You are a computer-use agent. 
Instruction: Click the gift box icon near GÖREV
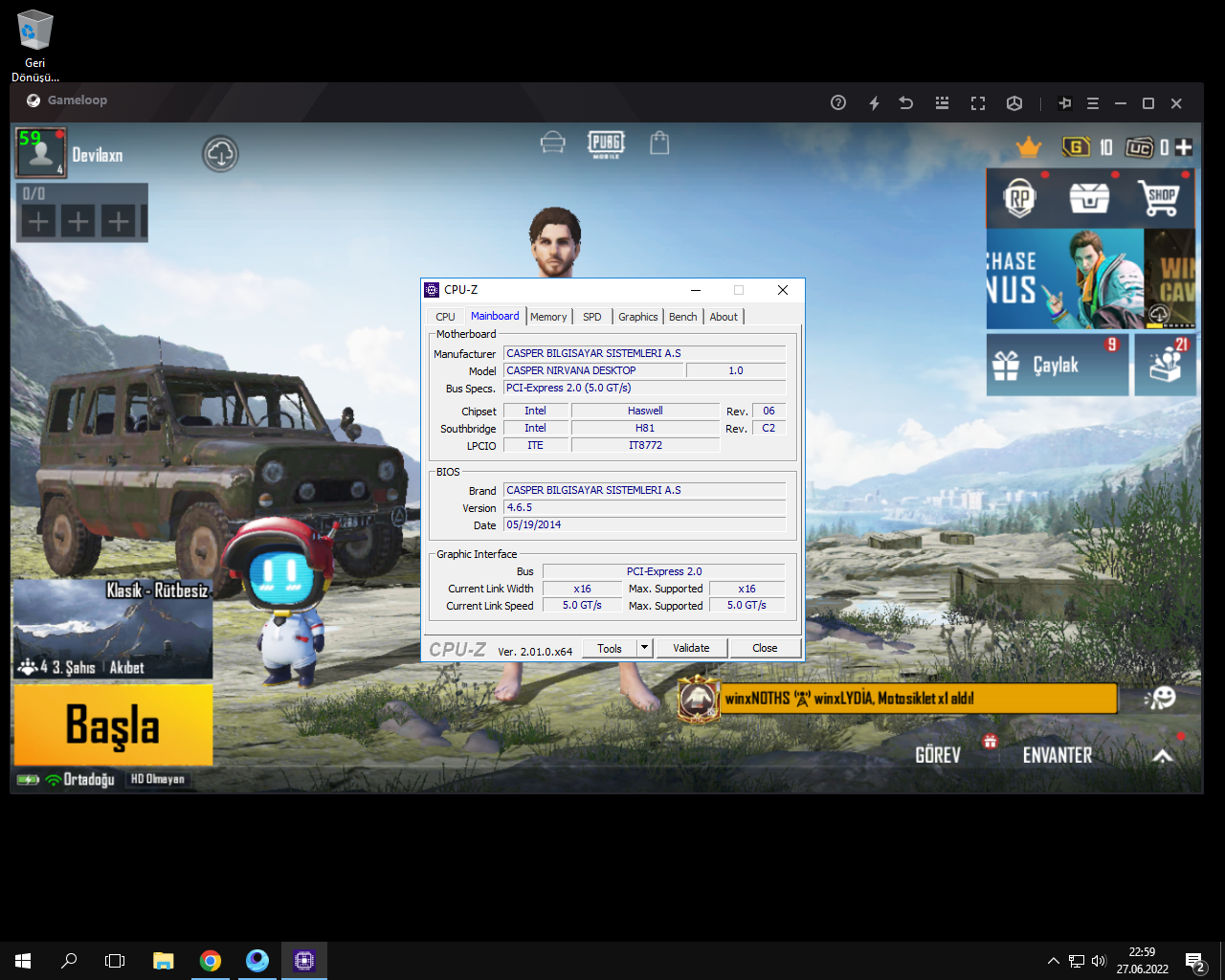[x=991, y=741]
